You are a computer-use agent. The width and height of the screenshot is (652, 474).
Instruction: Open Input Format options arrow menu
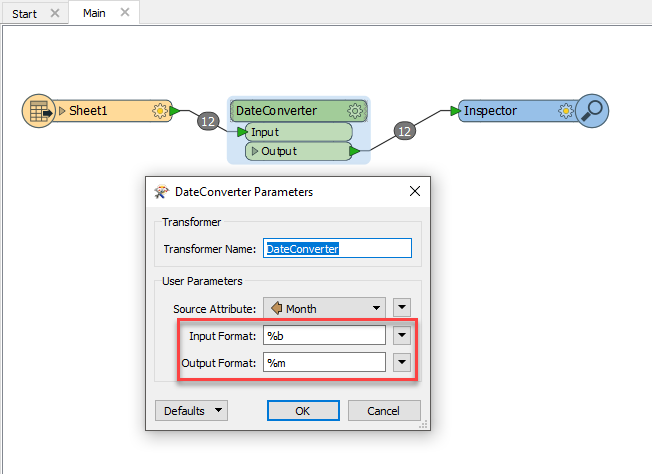(x=402, y=335)
